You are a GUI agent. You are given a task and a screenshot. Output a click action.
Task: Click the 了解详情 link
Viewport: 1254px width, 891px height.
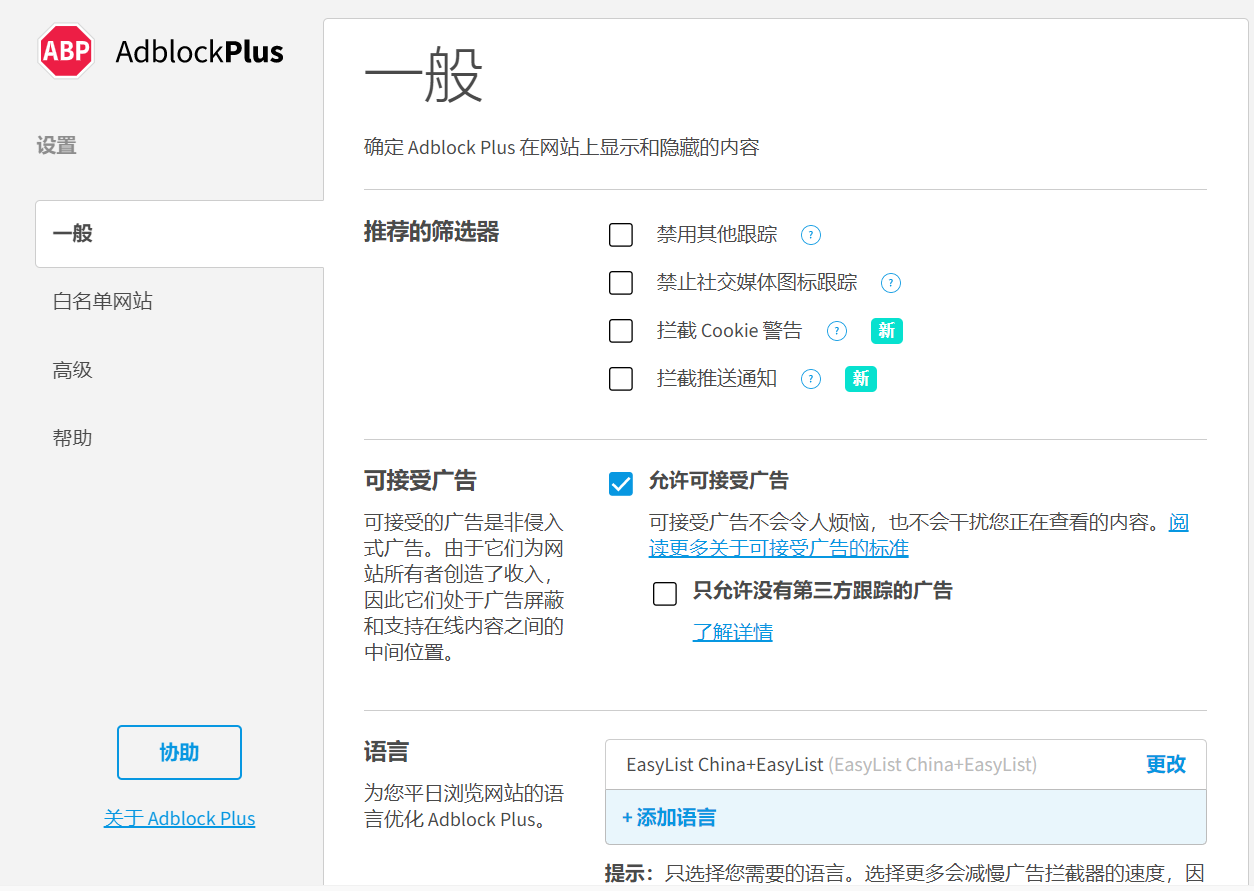tap(733, 632)
